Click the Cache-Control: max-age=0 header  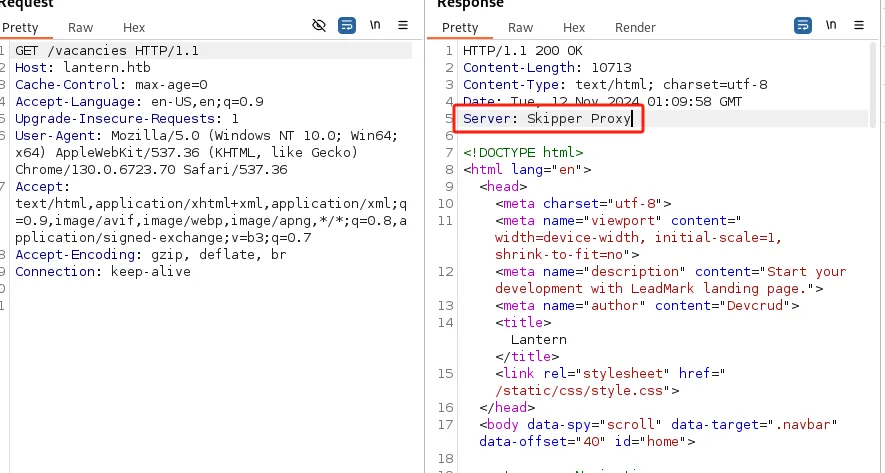111,85
